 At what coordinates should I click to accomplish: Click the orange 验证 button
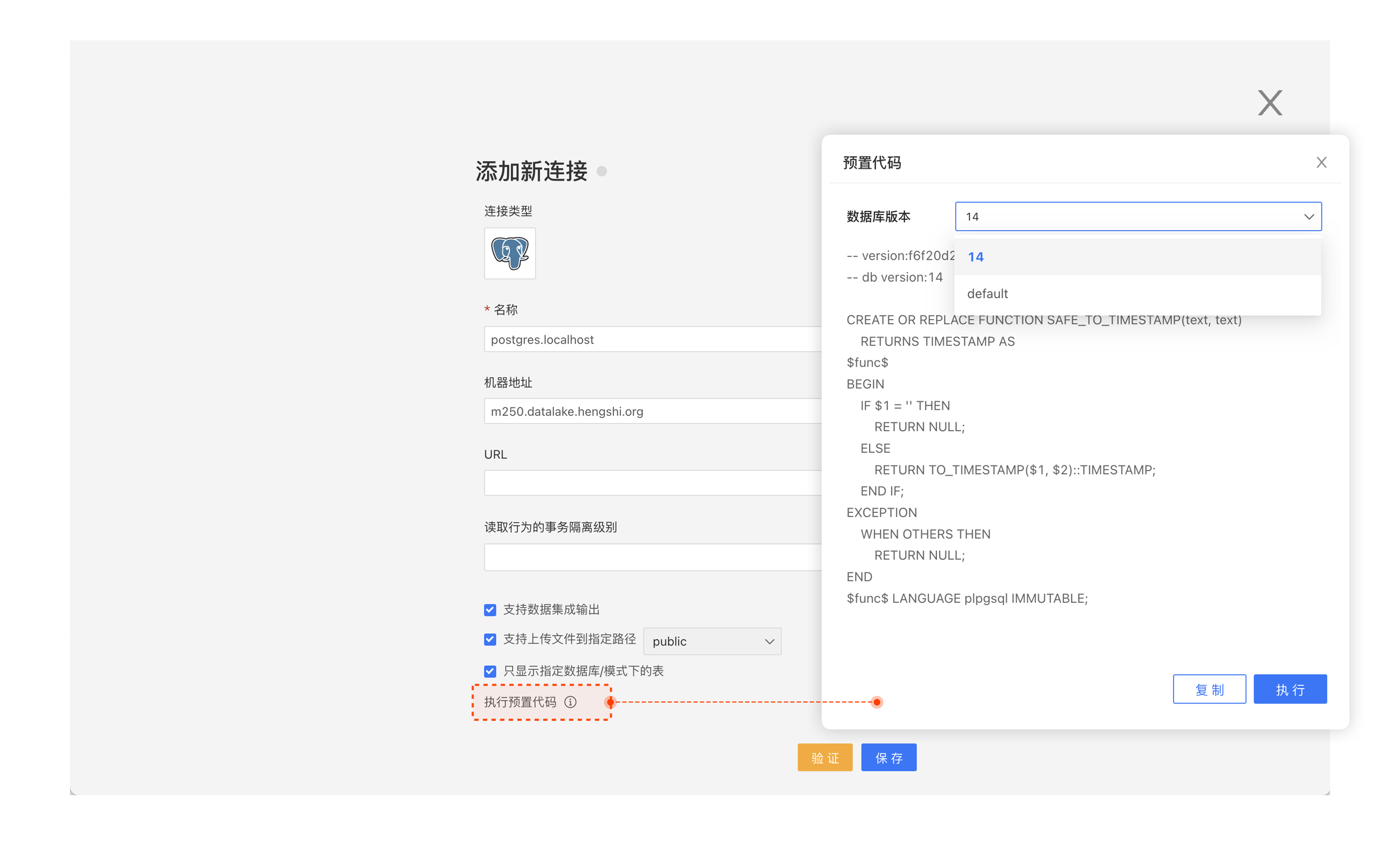[824, 757]
